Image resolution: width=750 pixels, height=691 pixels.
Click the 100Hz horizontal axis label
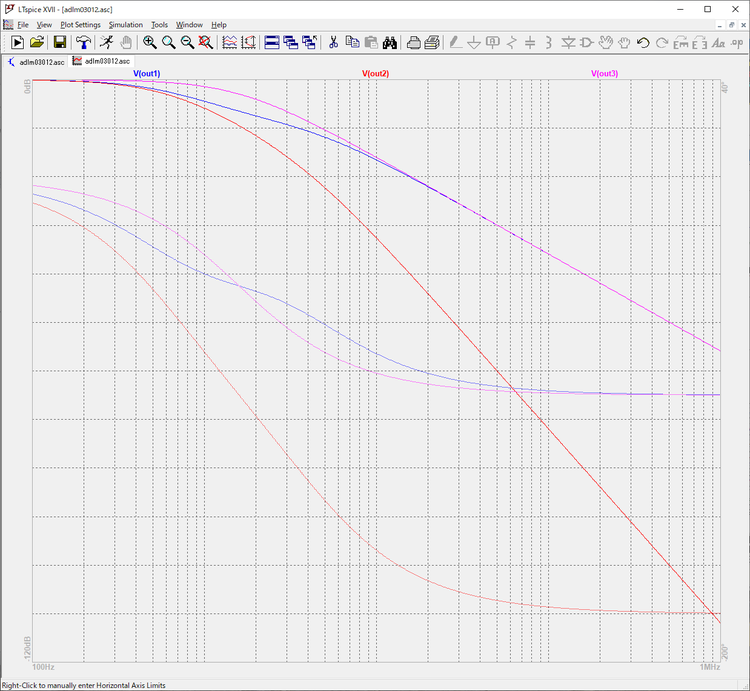pos(43,666)
